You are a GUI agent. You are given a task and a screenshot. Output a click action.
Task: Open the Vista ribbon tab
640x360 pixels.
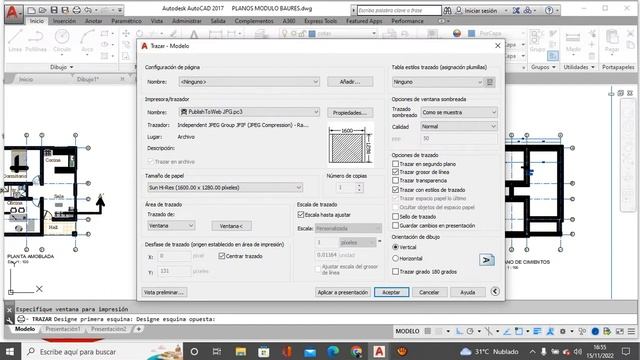click(x=157, y=21)
